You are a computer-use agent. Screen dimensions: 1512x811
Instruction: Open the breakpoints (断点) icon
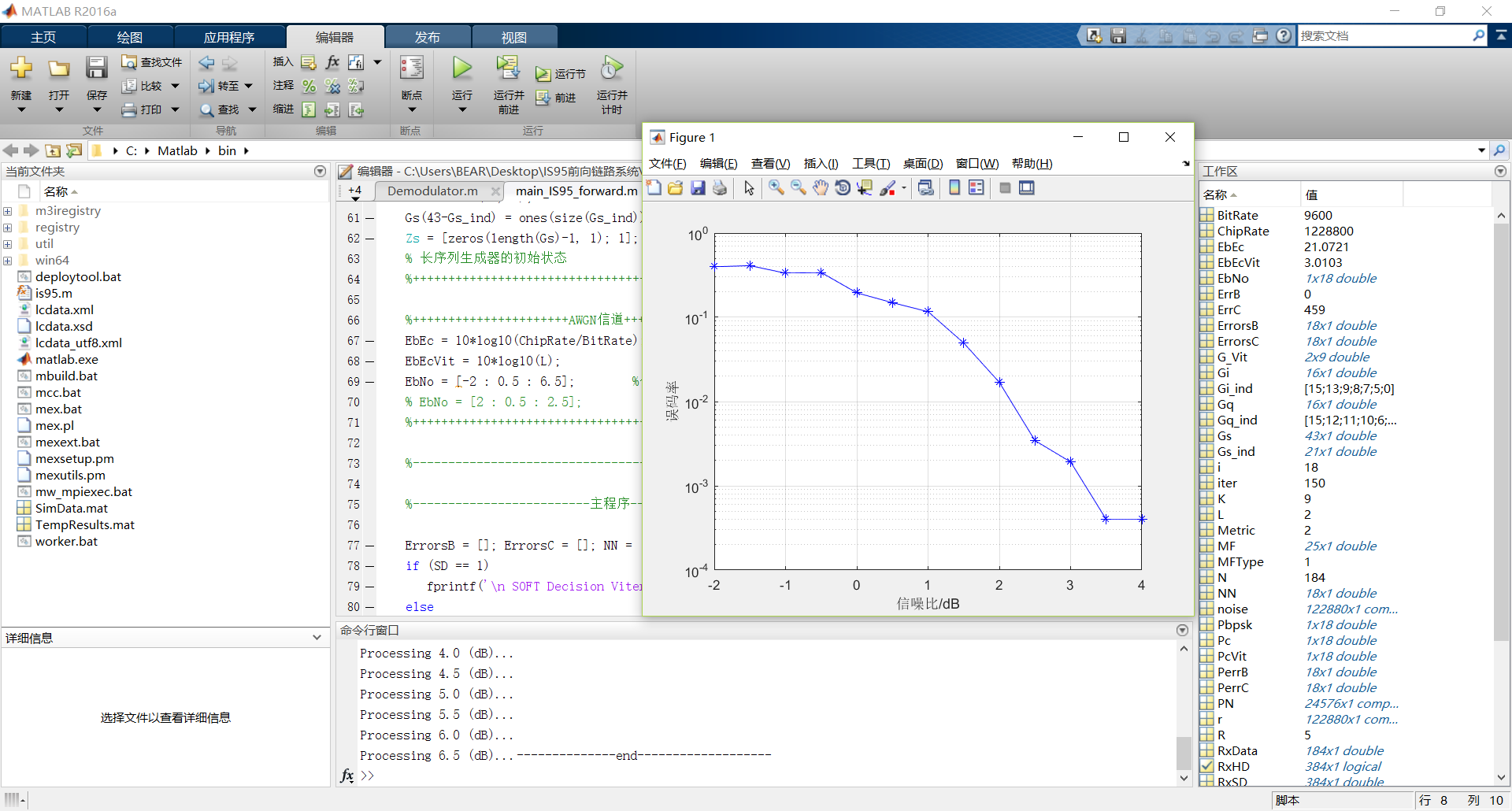click(x=411, y=69)
